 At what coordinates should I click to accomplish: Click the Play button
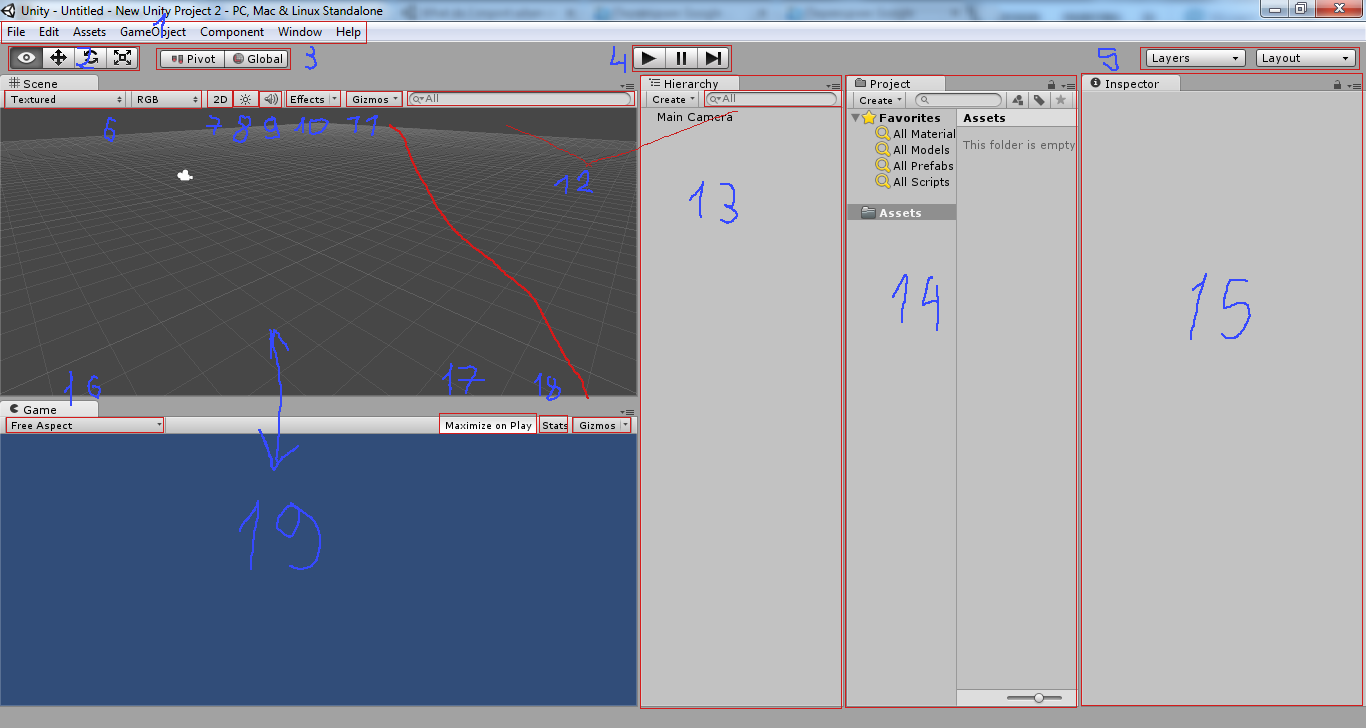(649, 58)
